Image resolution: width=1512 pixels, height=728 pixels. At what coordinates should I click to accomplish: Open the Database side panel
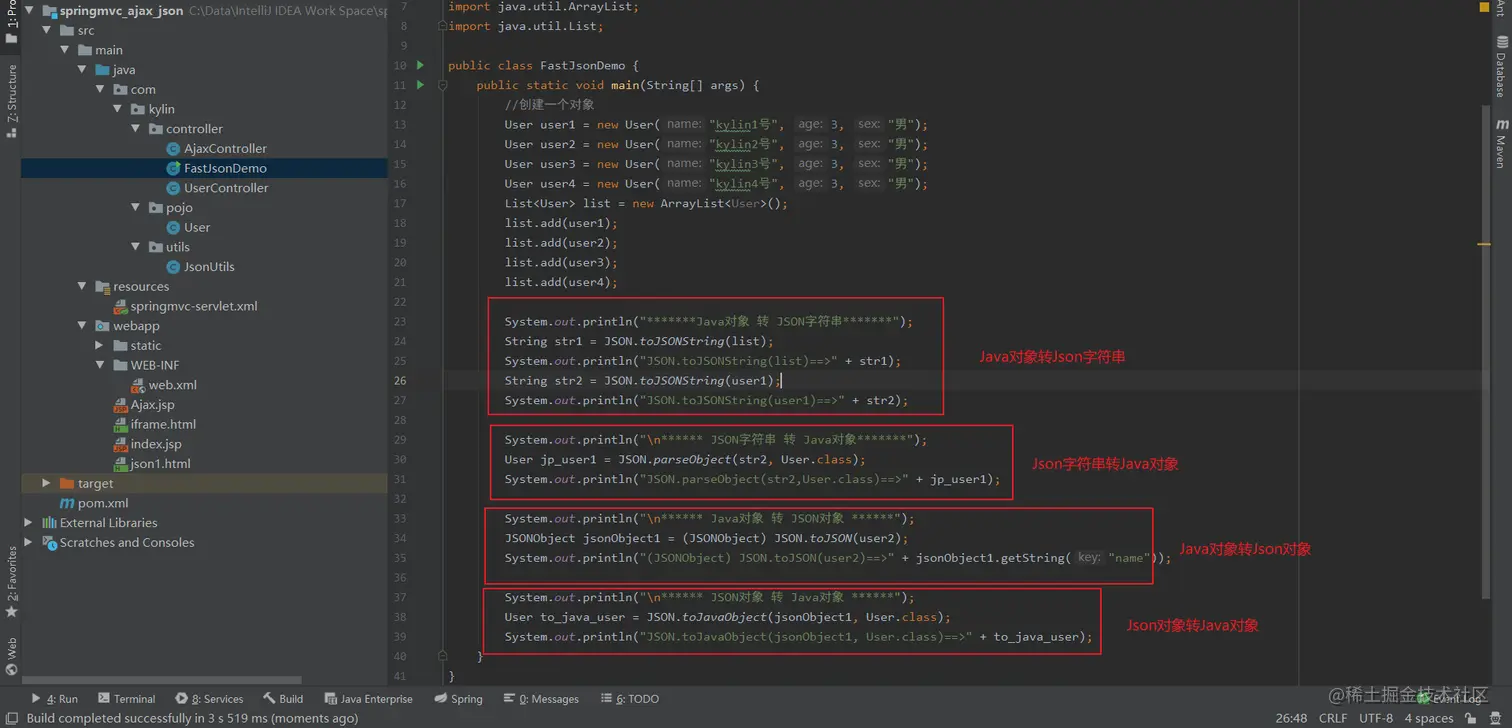point(1501,66)
